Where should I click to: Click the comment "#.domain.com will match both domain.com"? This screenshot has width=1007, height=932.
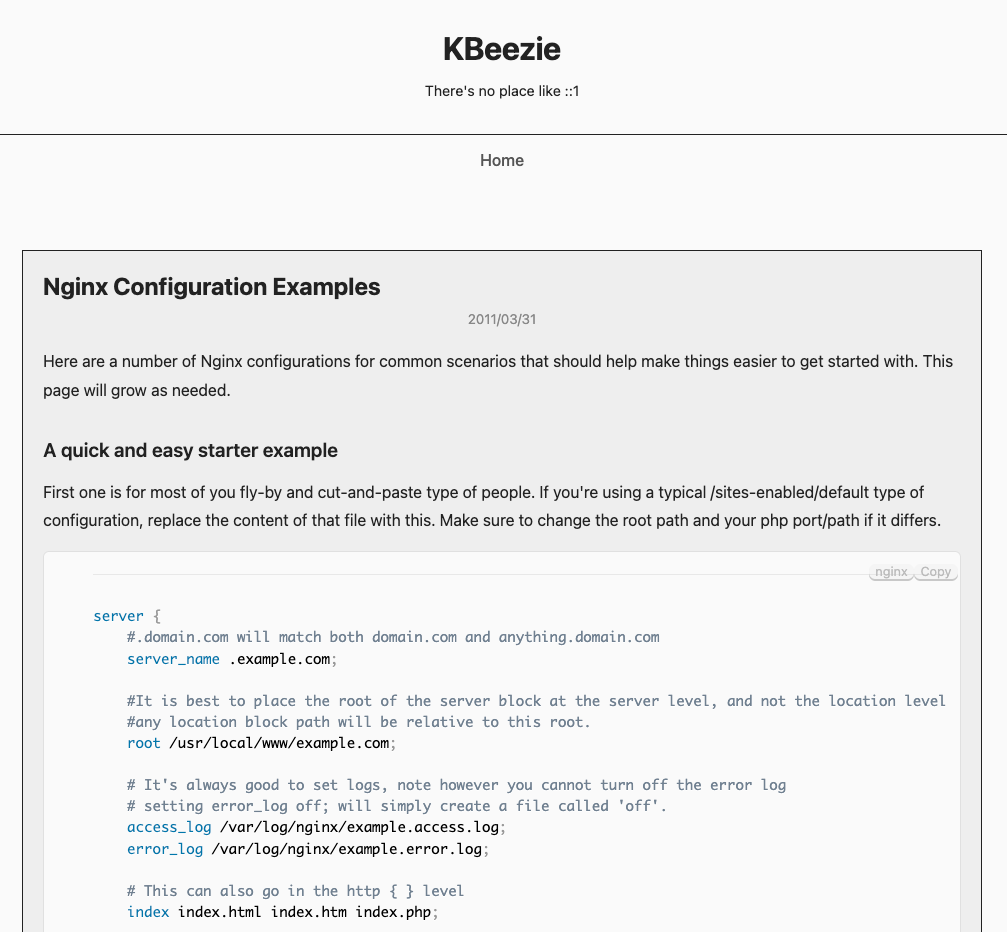click(x=393, y=637)
